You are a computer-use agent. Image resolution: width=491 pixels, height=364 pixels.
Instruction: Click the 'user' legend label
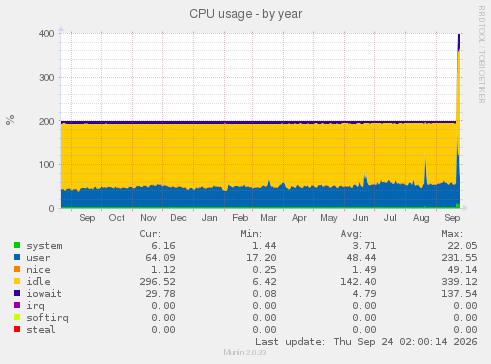[x=38, y=258]
